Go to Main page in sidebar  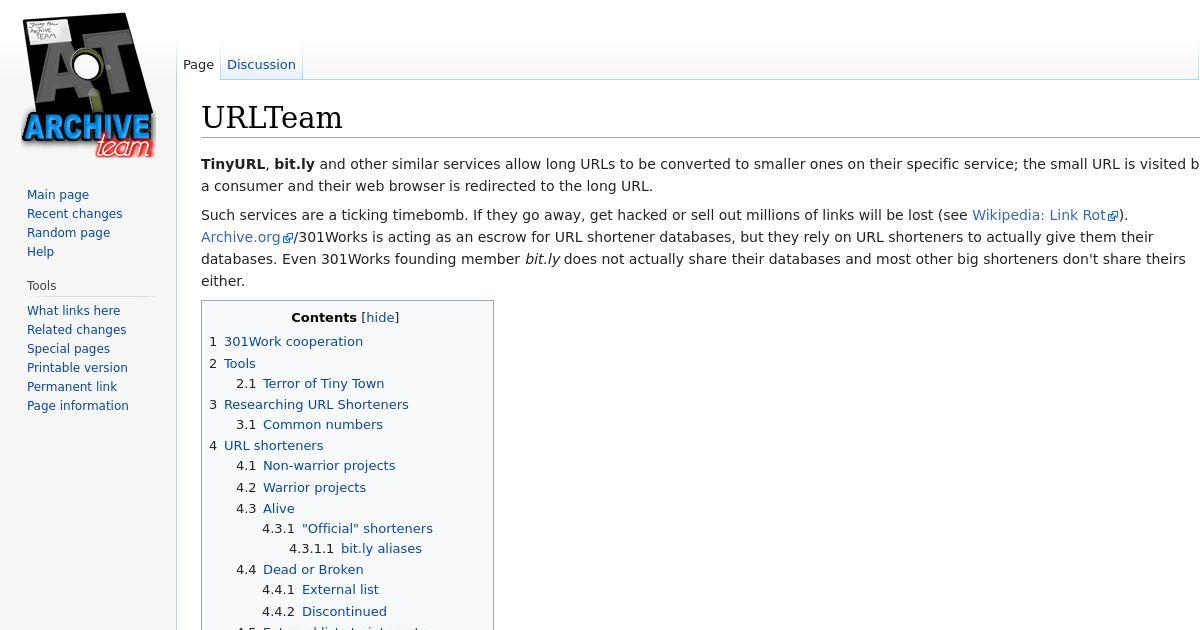58,195
